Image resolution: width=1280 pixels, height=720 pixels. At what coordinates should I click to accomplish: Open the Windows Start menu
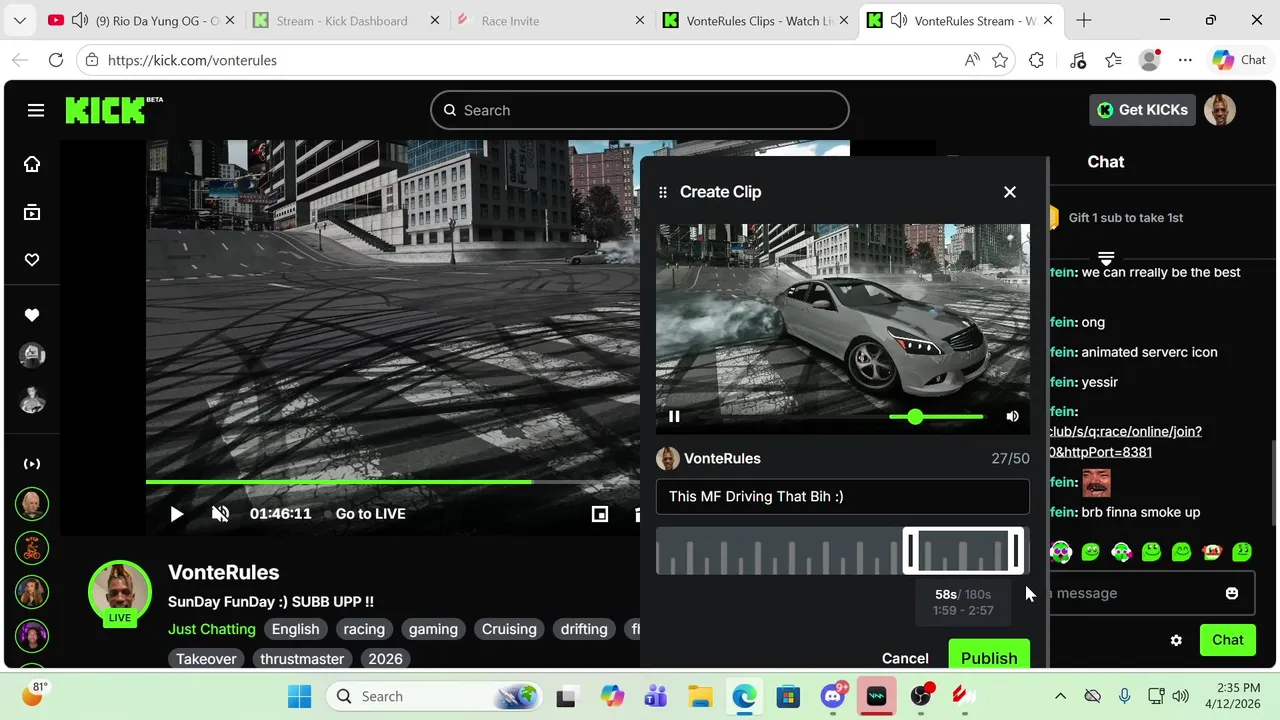coord(299,696)
